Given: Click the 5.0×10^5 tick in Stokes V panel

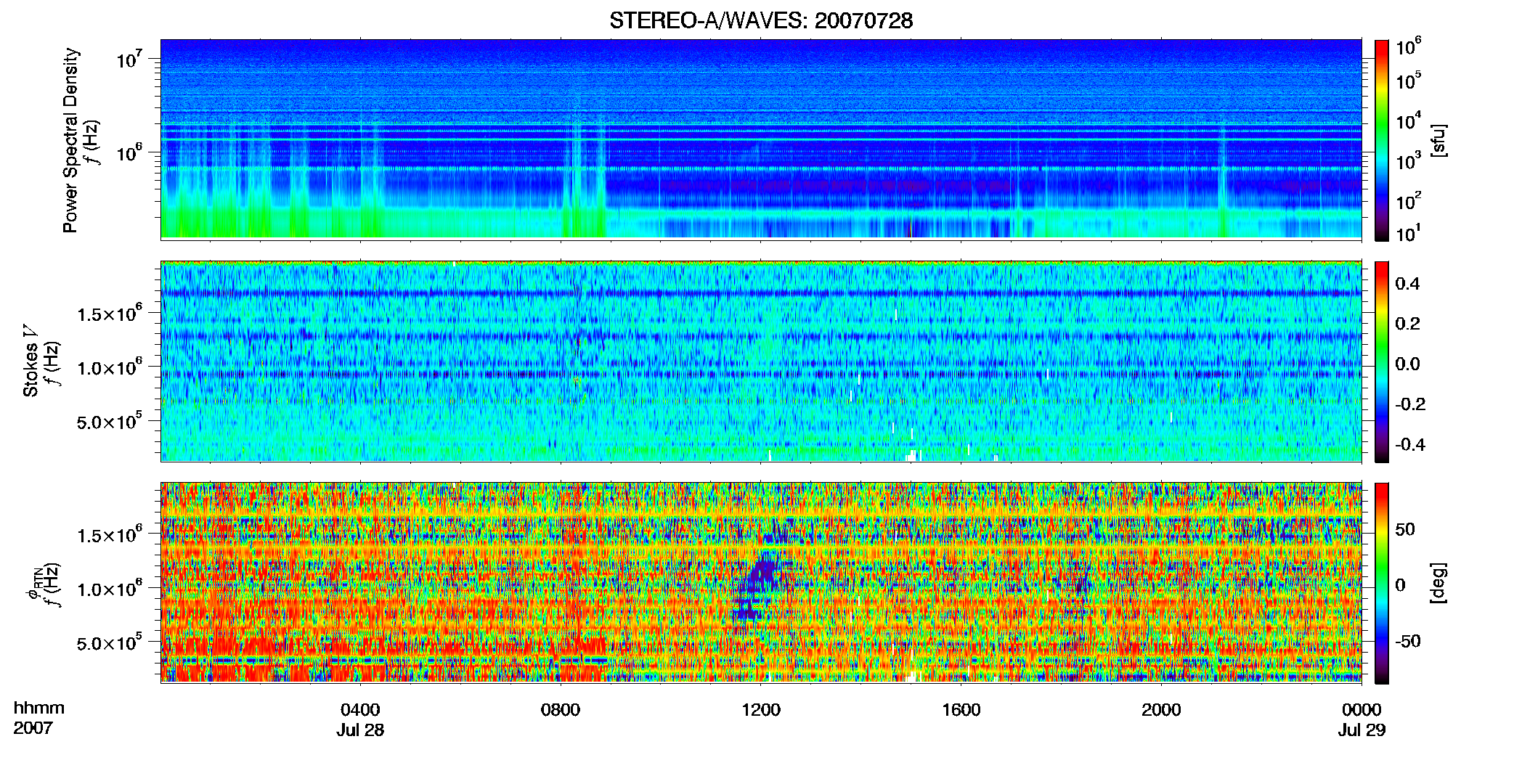Looking at the screenshot, I should [x=110, y=421].
